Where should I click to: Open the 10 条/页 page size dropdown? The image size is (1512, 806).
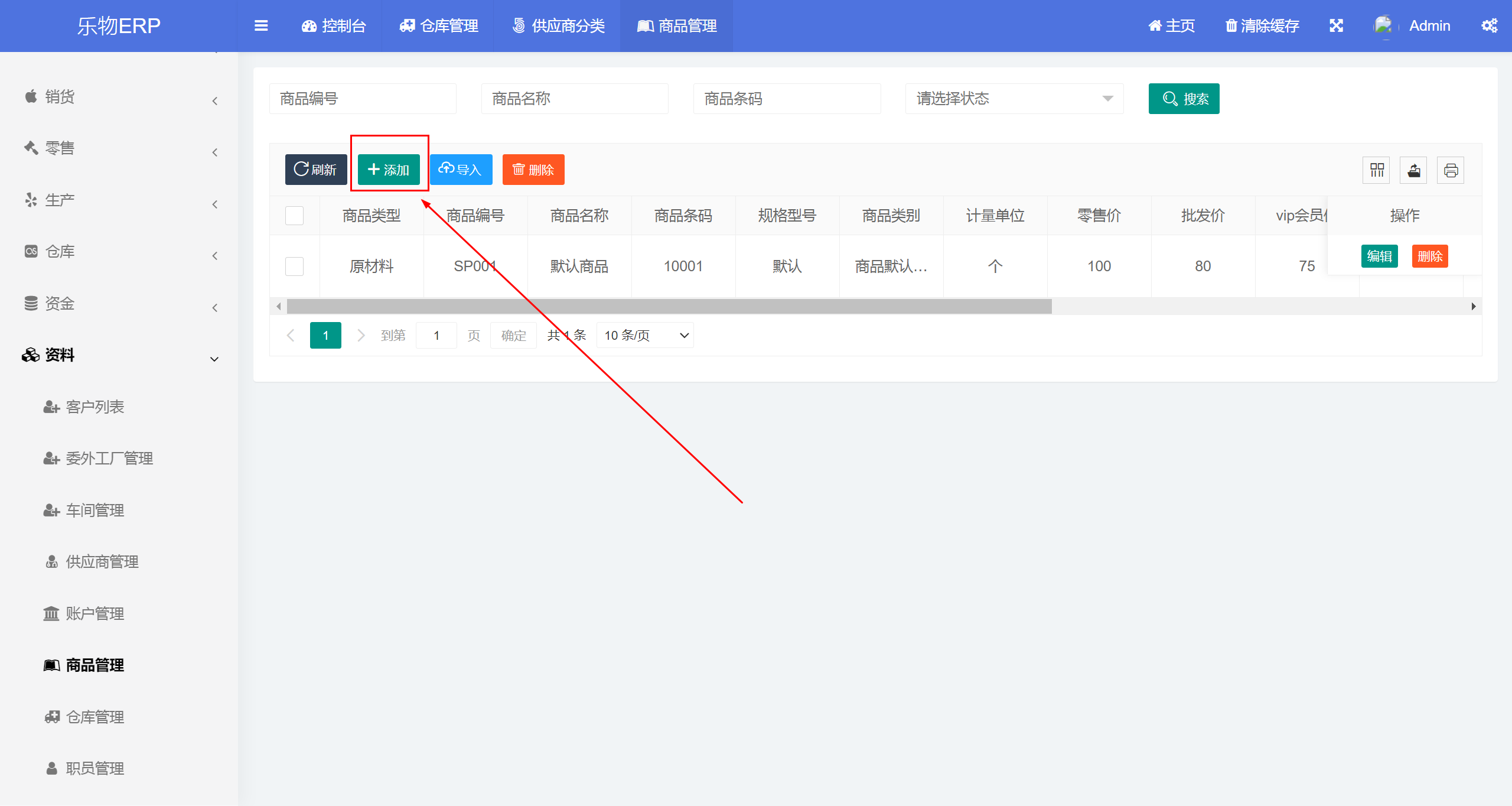point(645,336)
